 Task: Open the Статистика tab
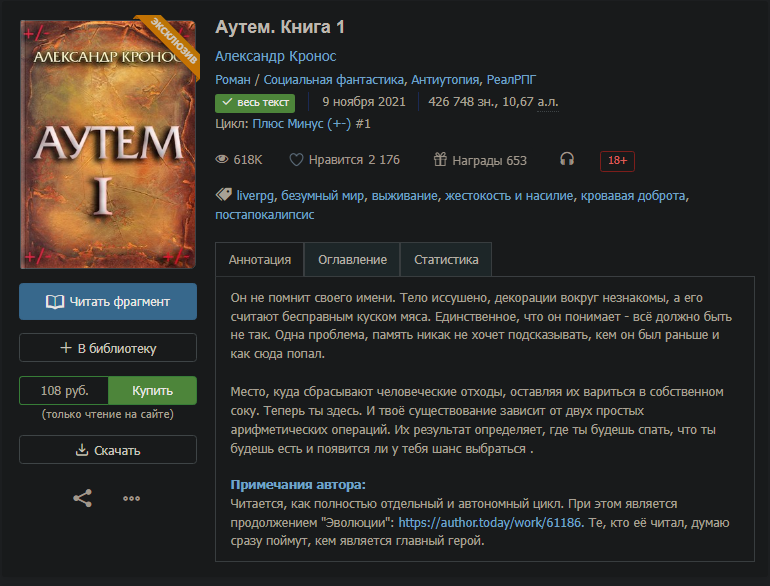(x=446, y=260)
